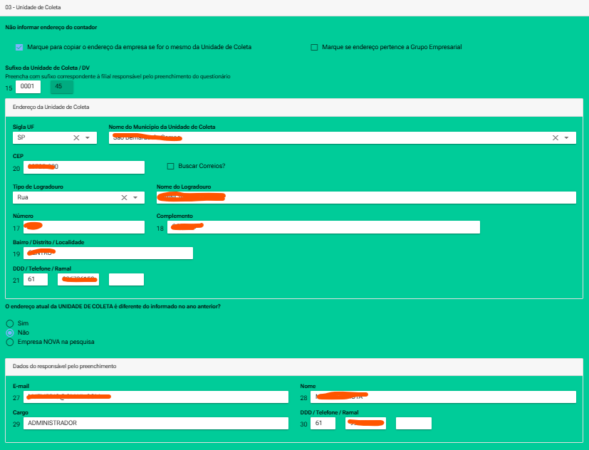Click the suffix field containing 0001
This screenshot has width=589, height=450.
click(28, 87)
